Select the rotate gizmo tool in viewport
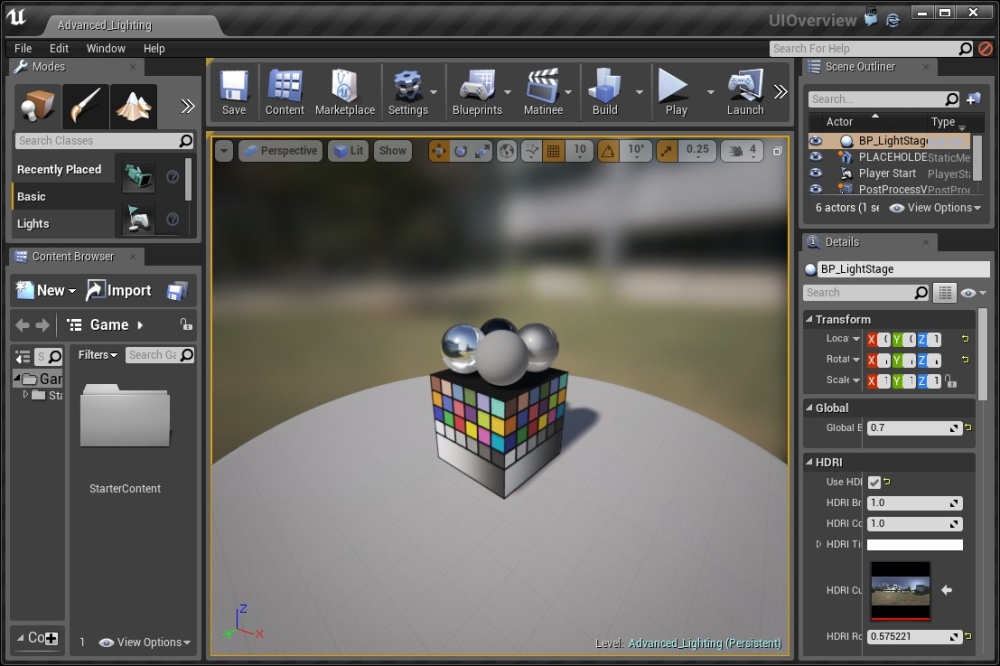The height and width of the screenshot is (666, 1000). 460,151
